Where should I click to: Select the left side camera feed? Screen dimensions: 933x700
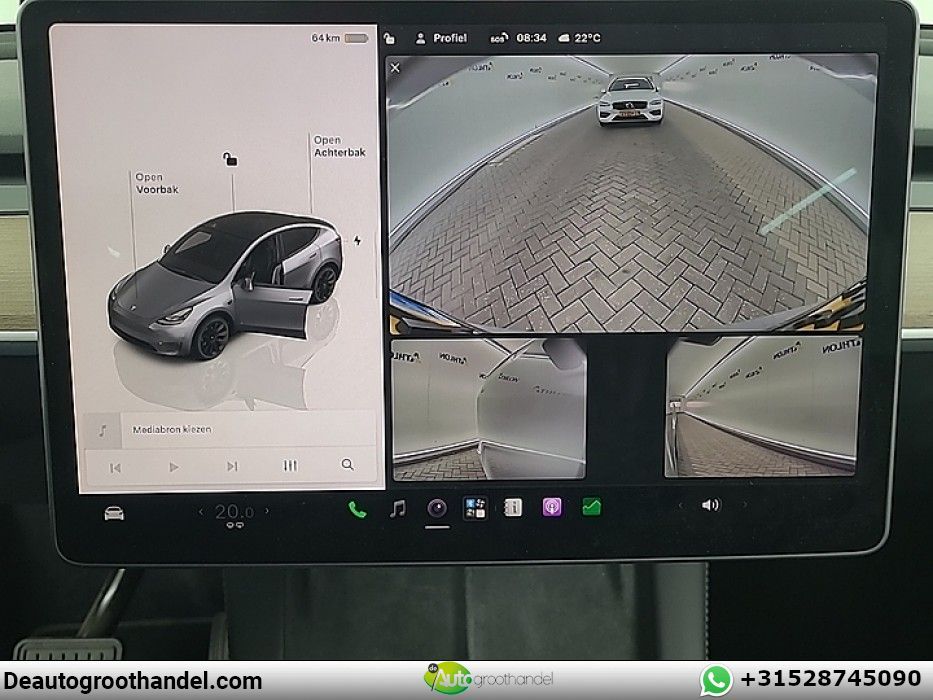pyautogui.click(x=489, y=409)
